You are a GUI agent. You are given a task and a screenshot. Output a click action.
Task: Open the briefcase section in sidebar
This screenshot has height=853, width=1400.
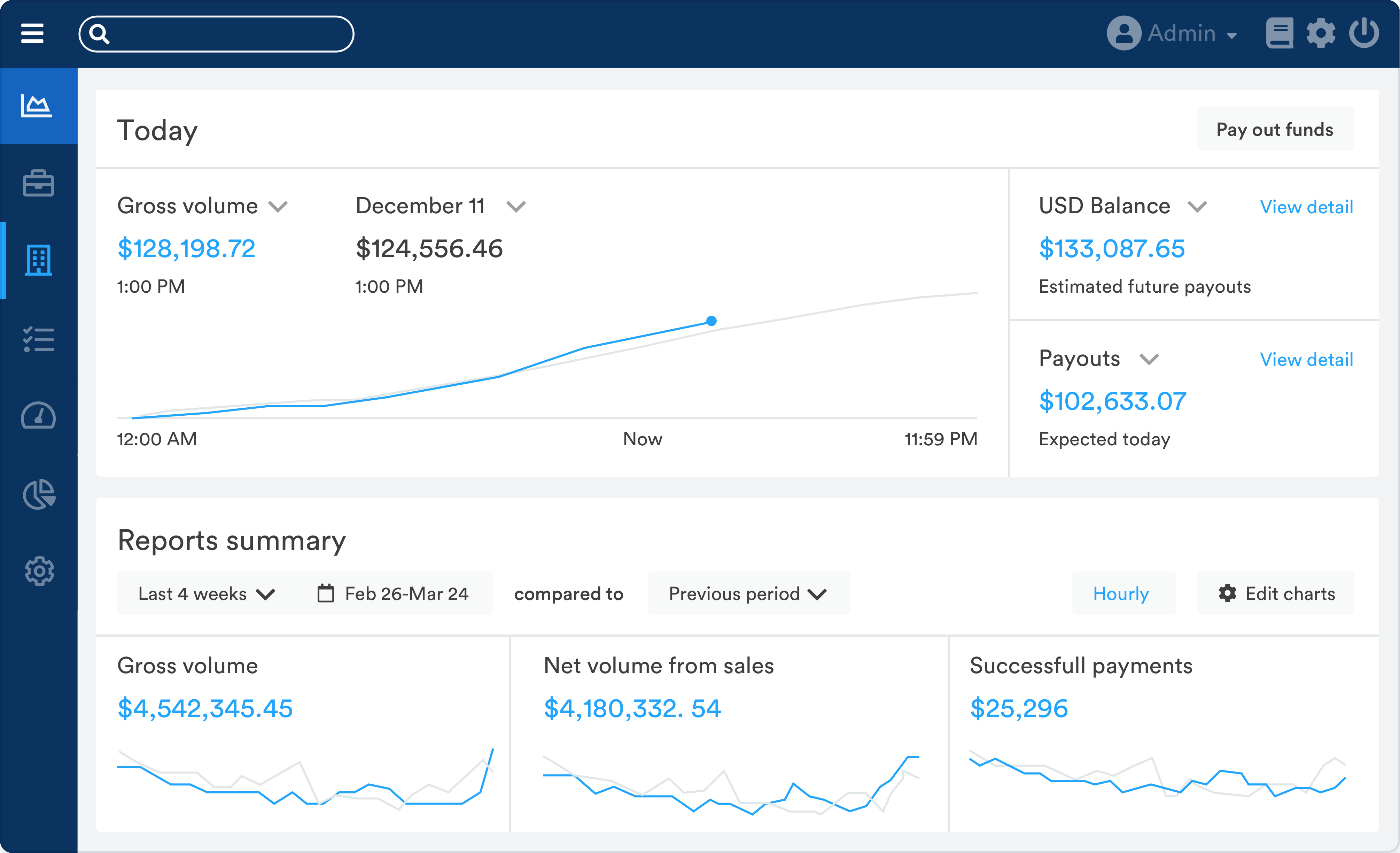[x=38, y=183]
